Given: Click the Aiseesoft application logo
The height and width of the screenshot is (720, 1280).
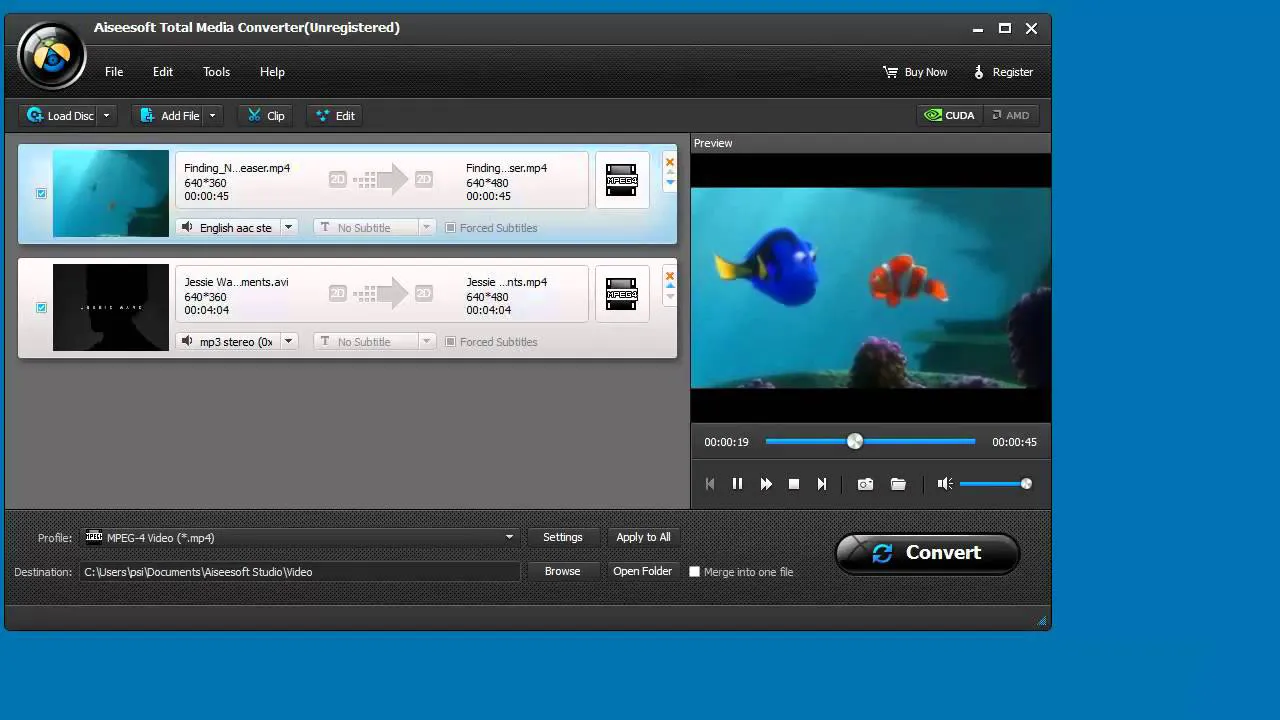Looking at the screenshot, I should pos(51,55).
